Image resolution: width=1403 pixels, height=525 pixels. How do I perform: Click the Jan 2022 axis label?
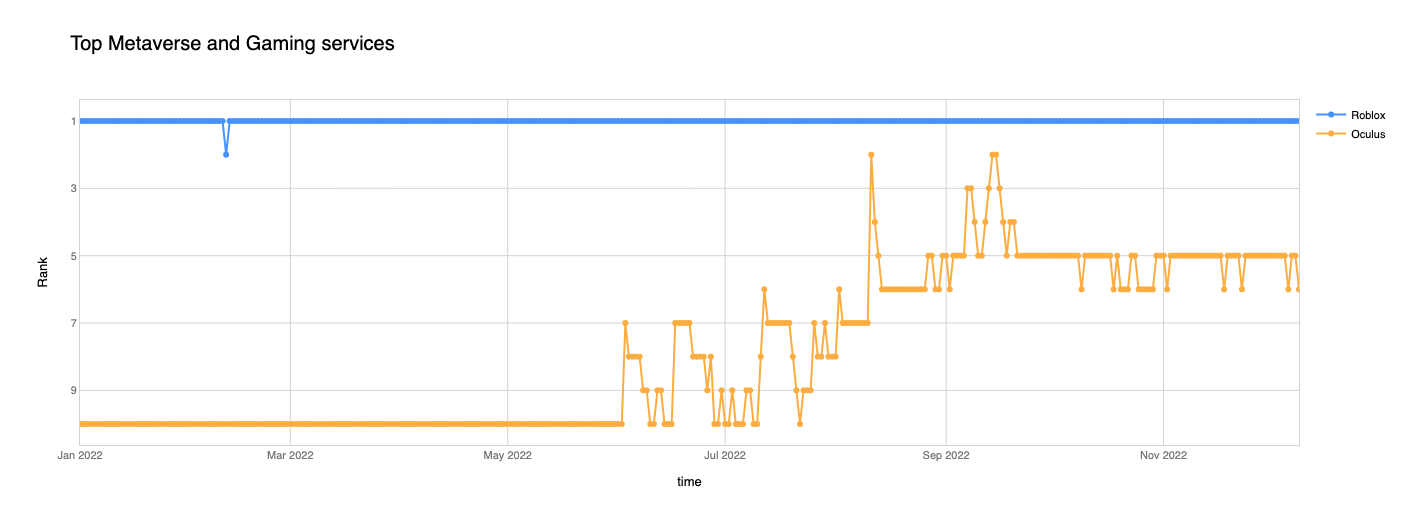(x=79, y=456)
